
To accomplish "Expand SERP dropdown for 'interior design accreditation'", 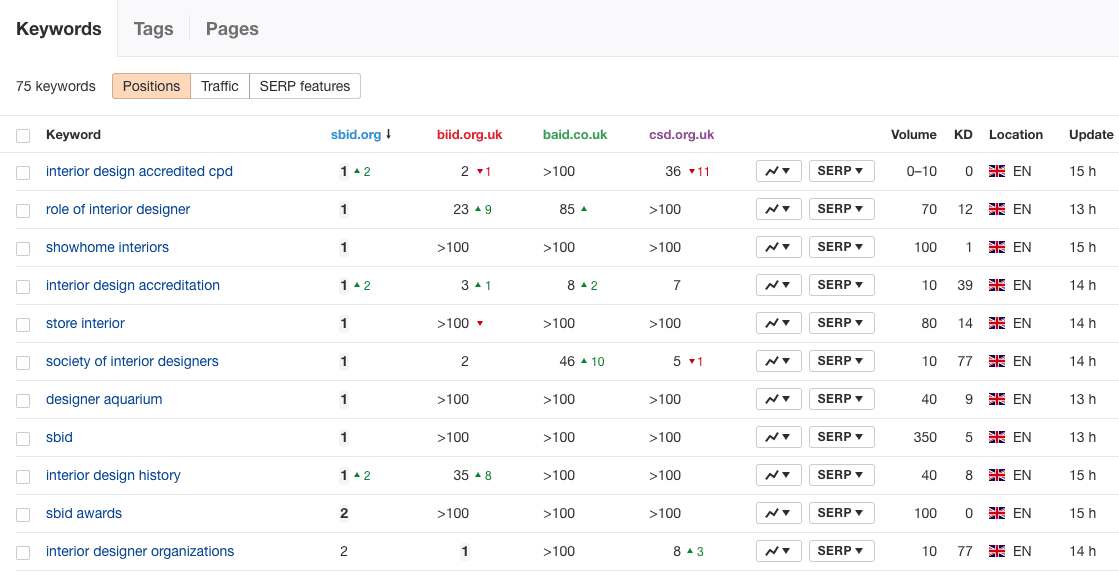I will click(x=841, y=285).
